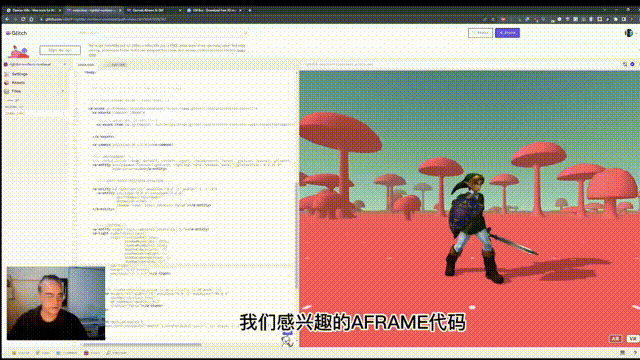Screen dimensions: 640x360
Task: Click the Files folder icon
Action: click(7, 91)
